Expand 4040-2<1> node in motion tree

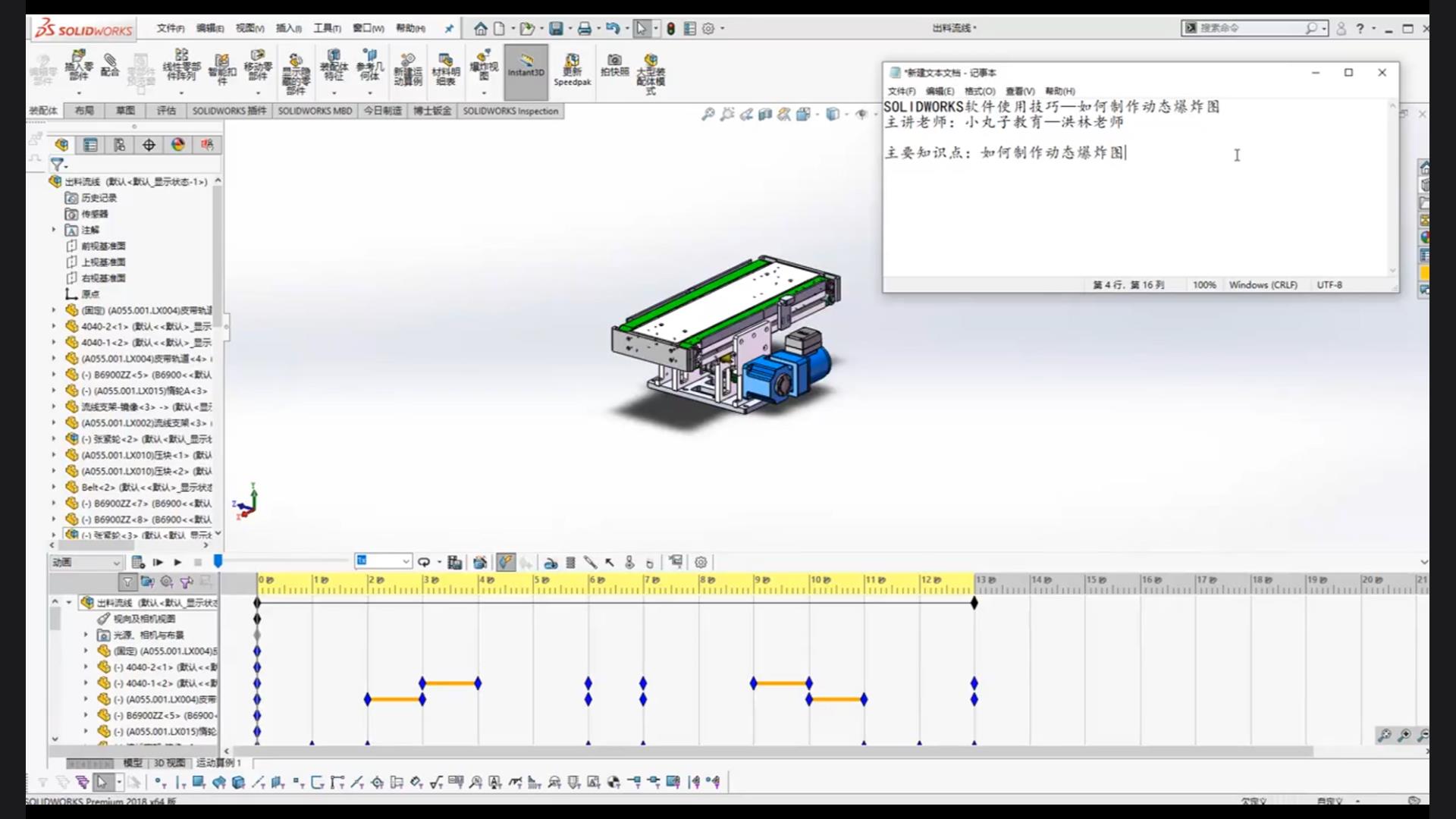(x=86, y=667)
